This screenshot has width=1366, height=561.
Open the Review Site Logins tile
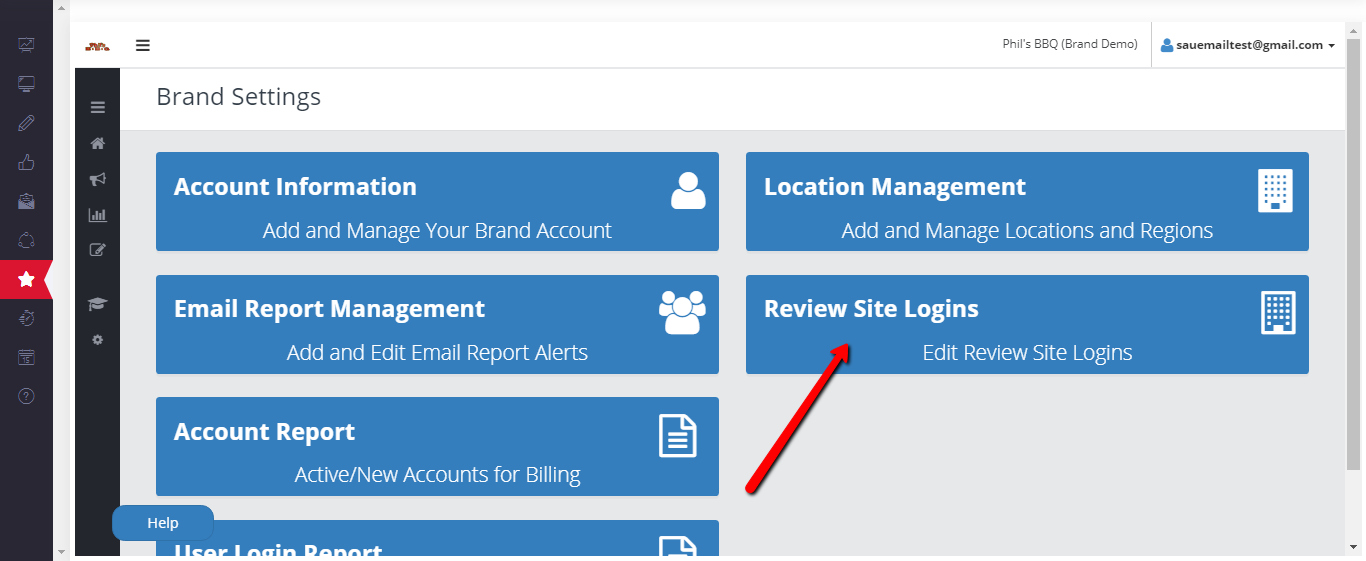click(1027, 324)
